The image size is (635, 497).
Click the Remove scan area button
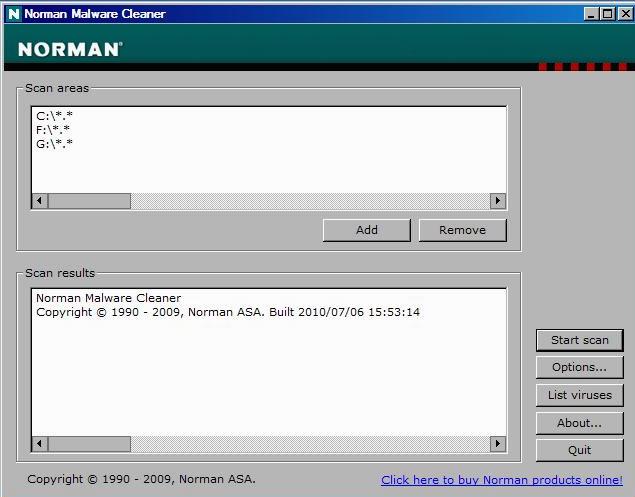click(462, 230)
